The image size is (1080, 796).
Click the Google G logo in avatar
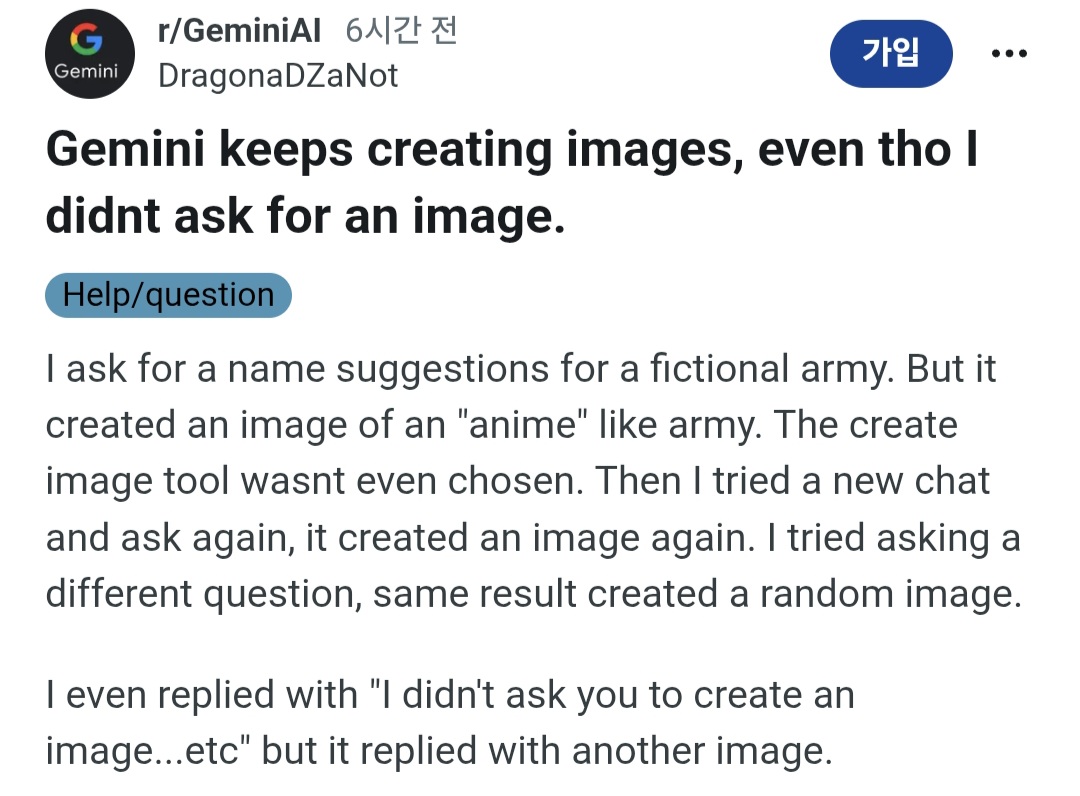tap(88, 38)
